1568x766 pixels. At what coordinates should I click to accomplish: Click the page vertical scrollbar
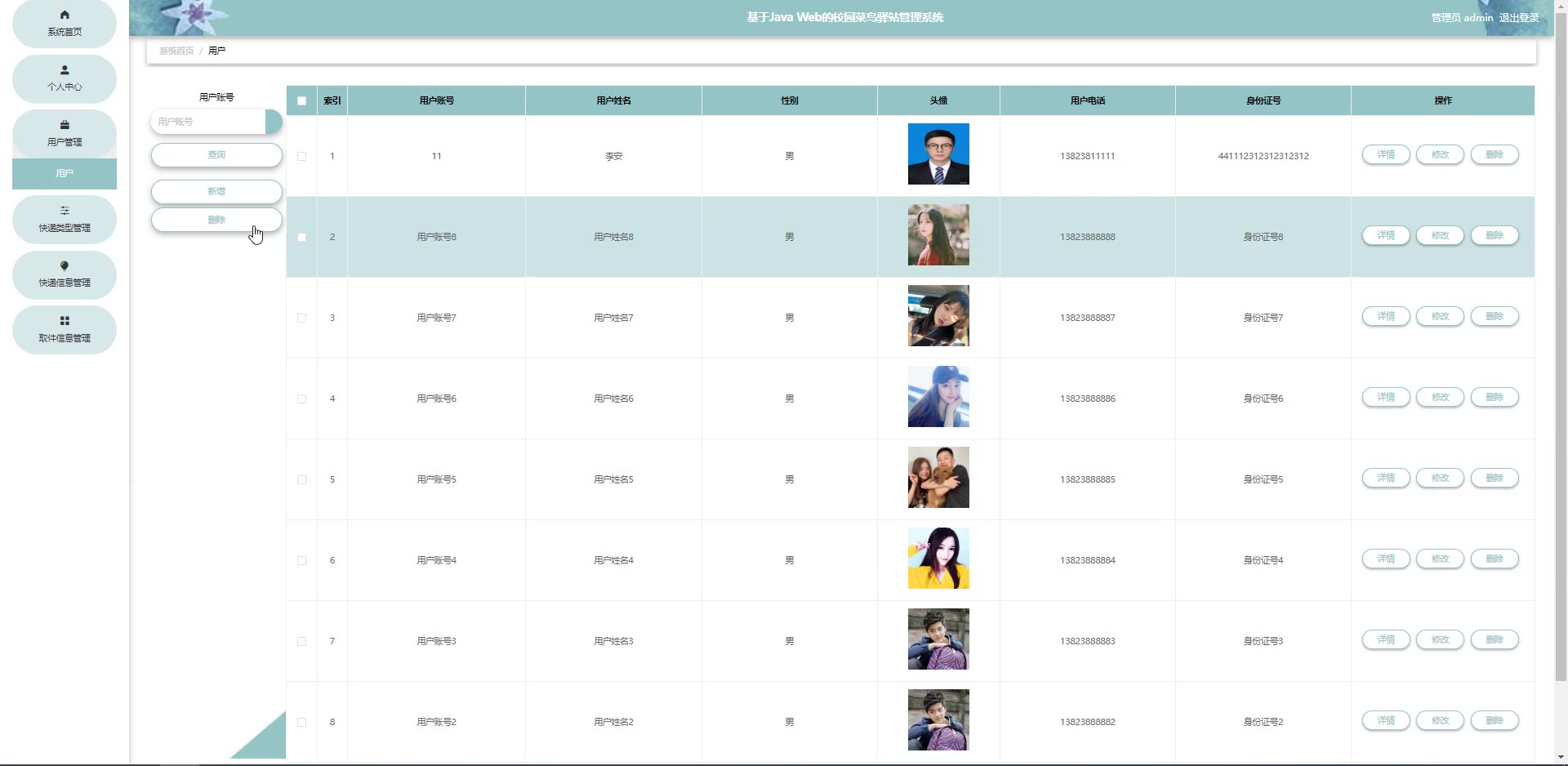(x=1561, y=347)
